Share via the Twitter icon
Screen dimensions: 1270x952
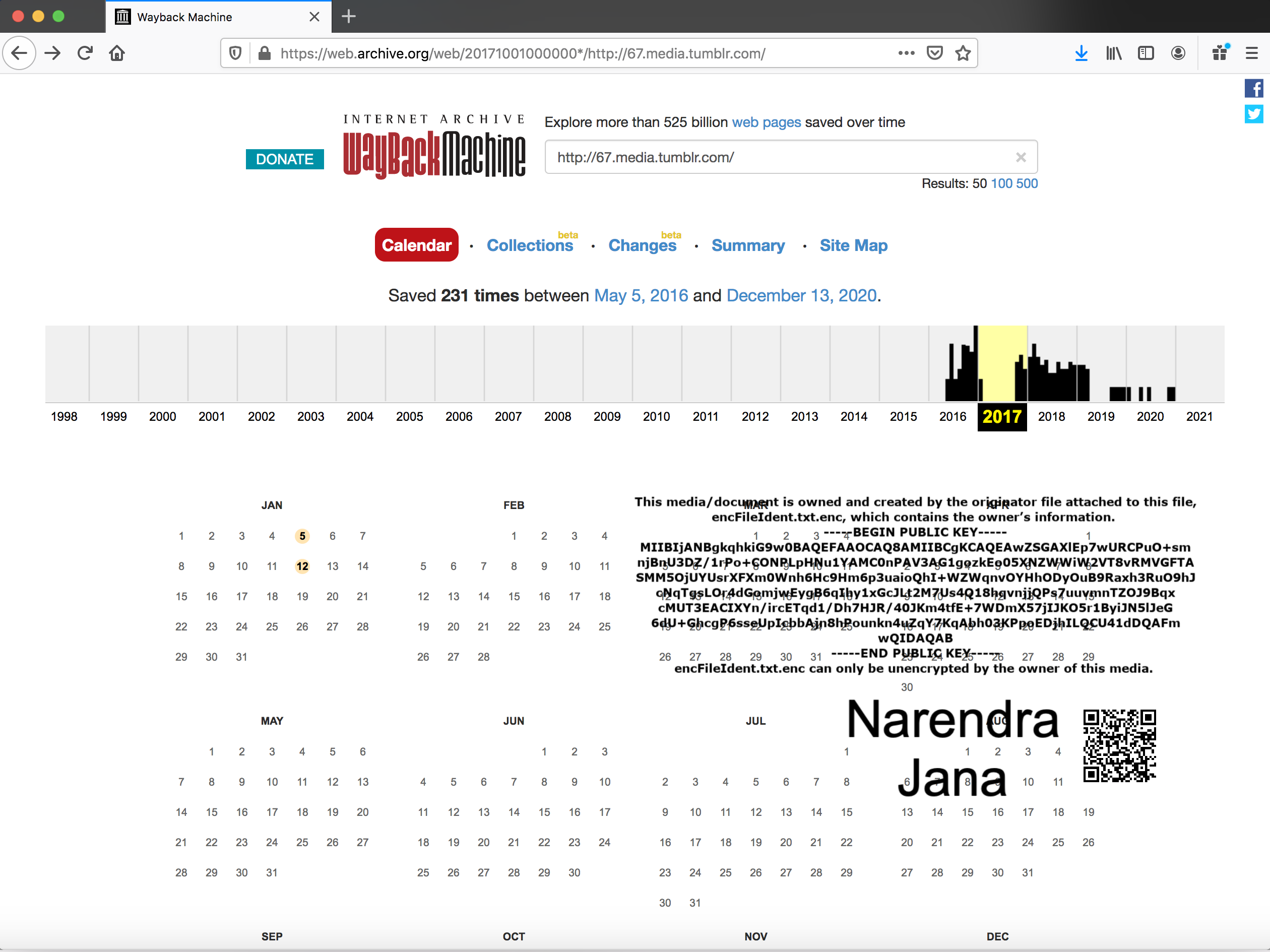(x=1253, y=114)
